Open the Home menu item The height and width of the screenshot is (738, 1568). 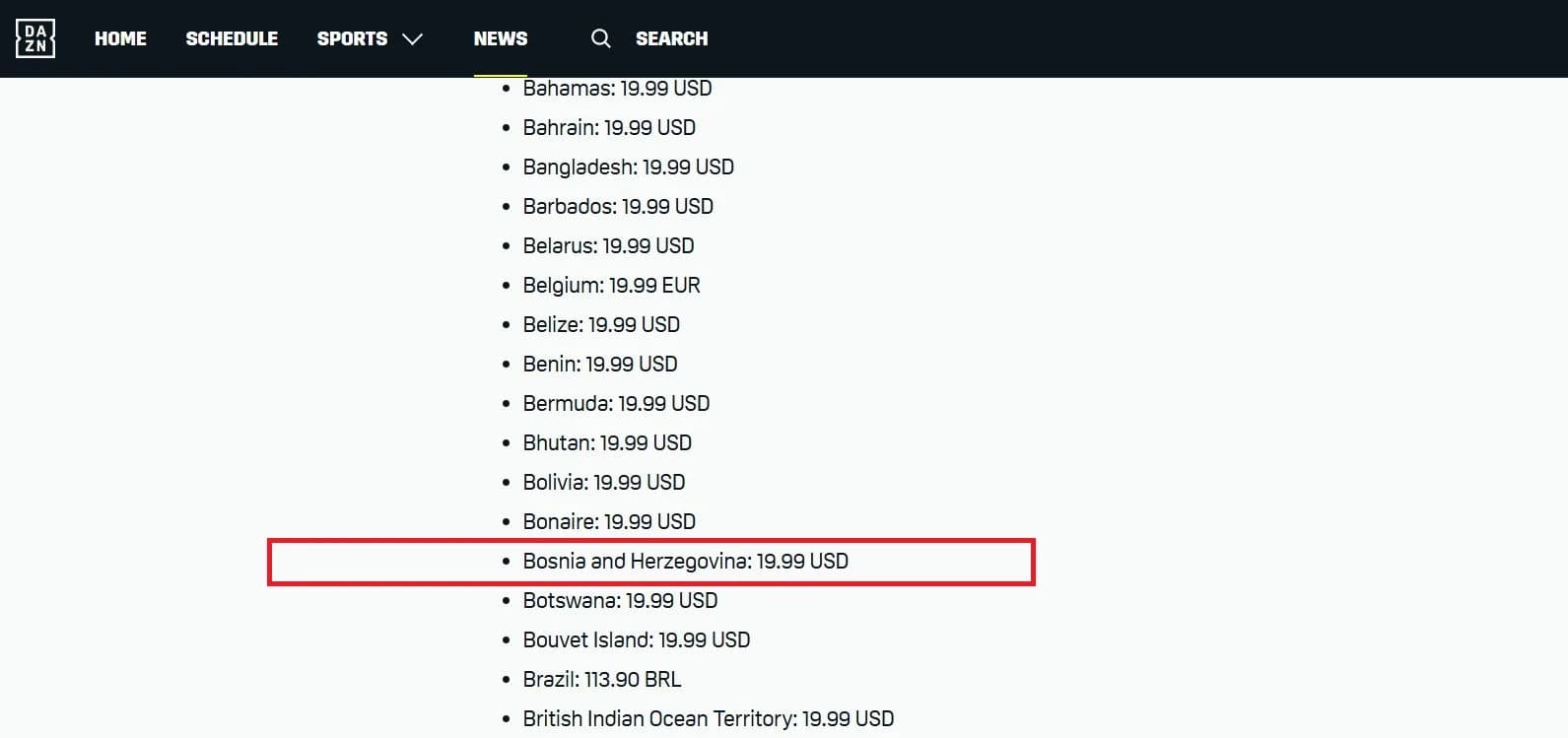[x=120, y=38]
